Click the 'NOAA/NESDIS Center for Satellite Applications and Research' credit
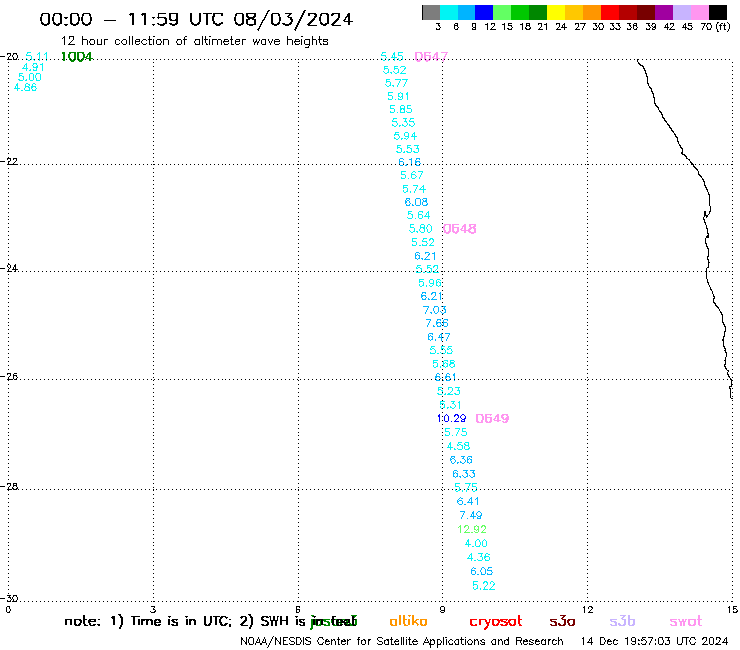 pos(402,642)
